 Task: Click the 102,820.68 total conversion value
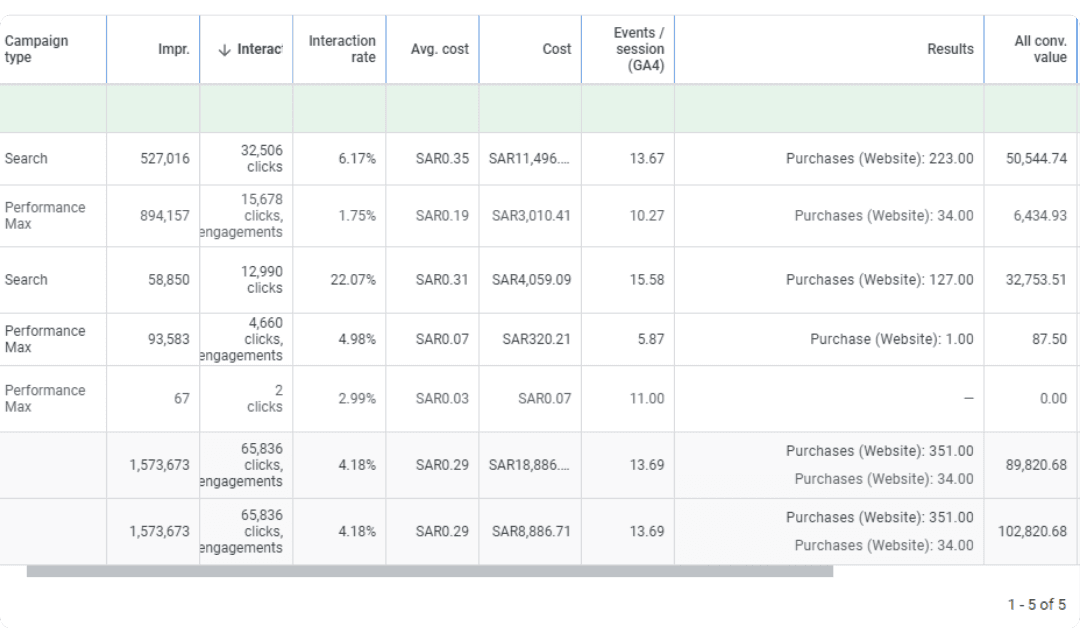point(1032,531)
